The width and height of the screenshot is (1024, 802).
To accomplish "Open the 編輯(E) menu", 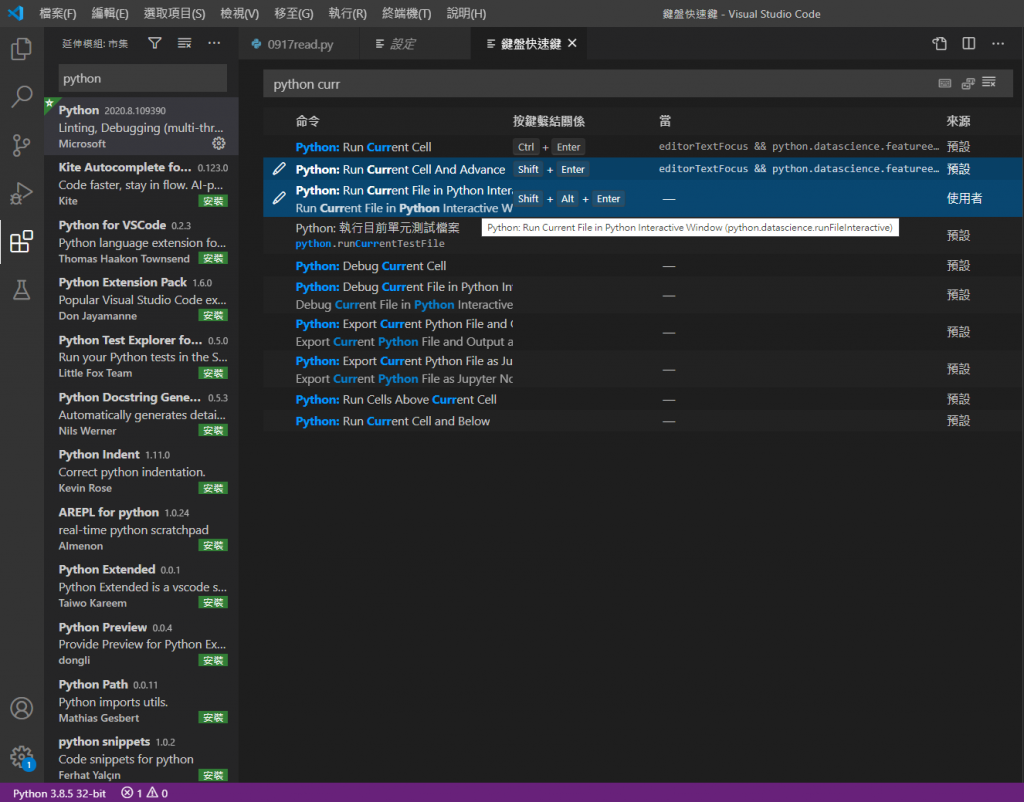I will [110, 14].
